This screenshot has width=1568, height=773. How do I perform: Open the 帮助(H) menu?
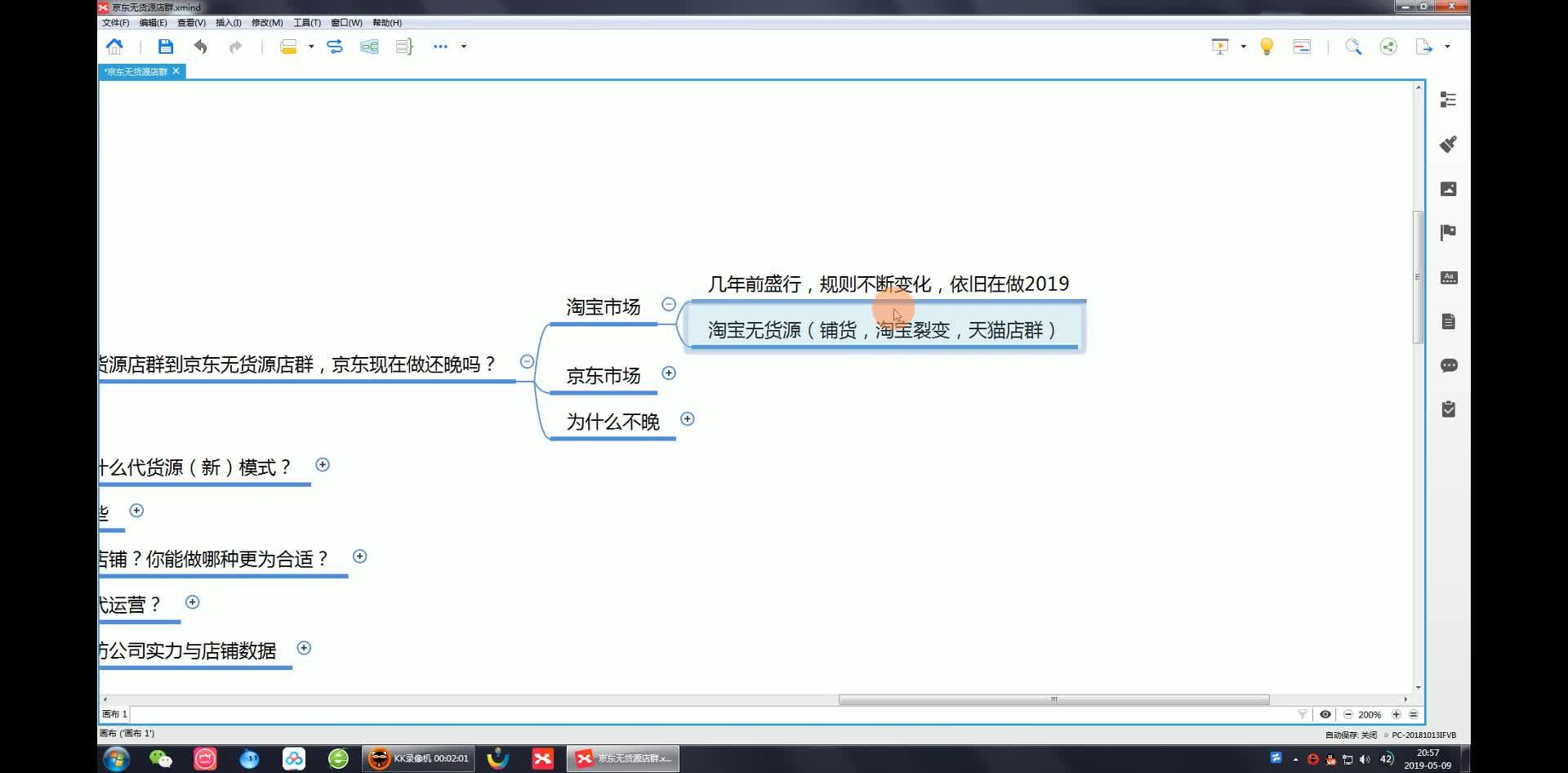point(386,23)
